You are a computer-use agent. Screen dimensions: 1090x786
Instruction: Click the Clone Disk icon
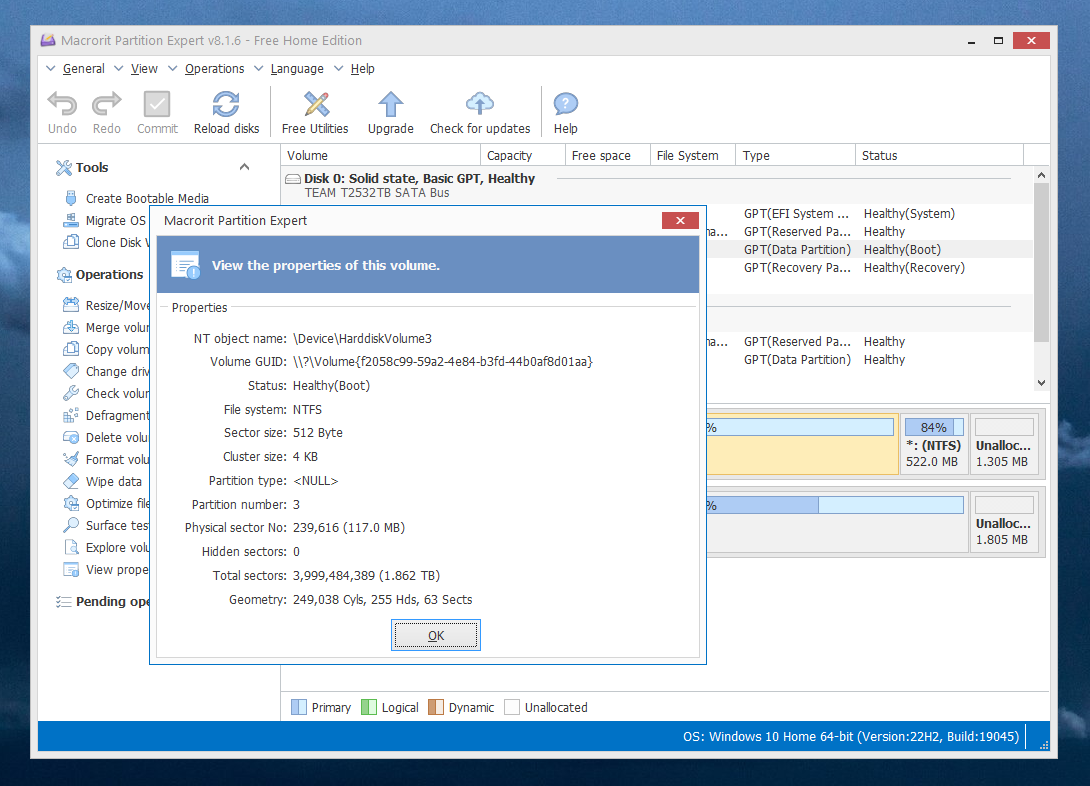70,243
